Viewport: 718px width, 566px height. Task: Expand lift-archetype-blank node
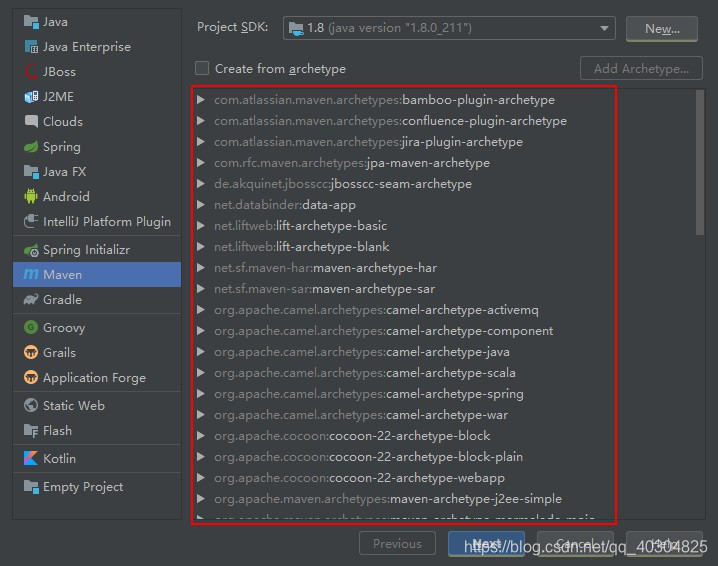coord(201,247)
